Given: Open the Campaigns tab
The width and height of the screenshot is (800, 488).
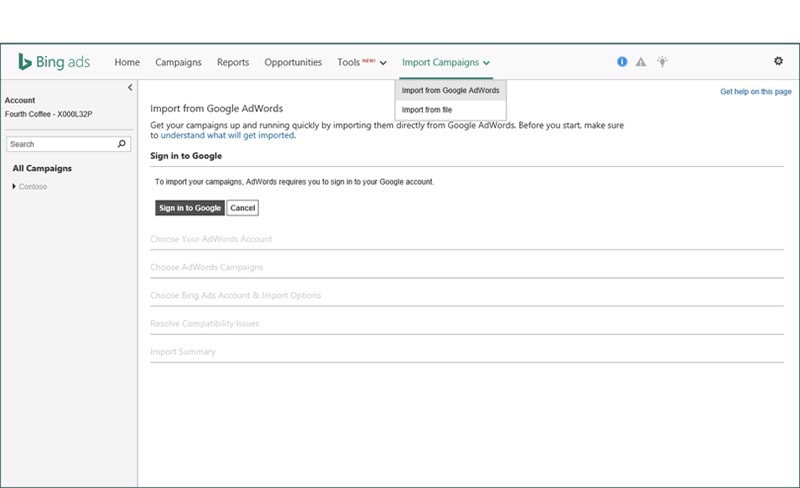Looking at the screenshot, I should (178, 62).
